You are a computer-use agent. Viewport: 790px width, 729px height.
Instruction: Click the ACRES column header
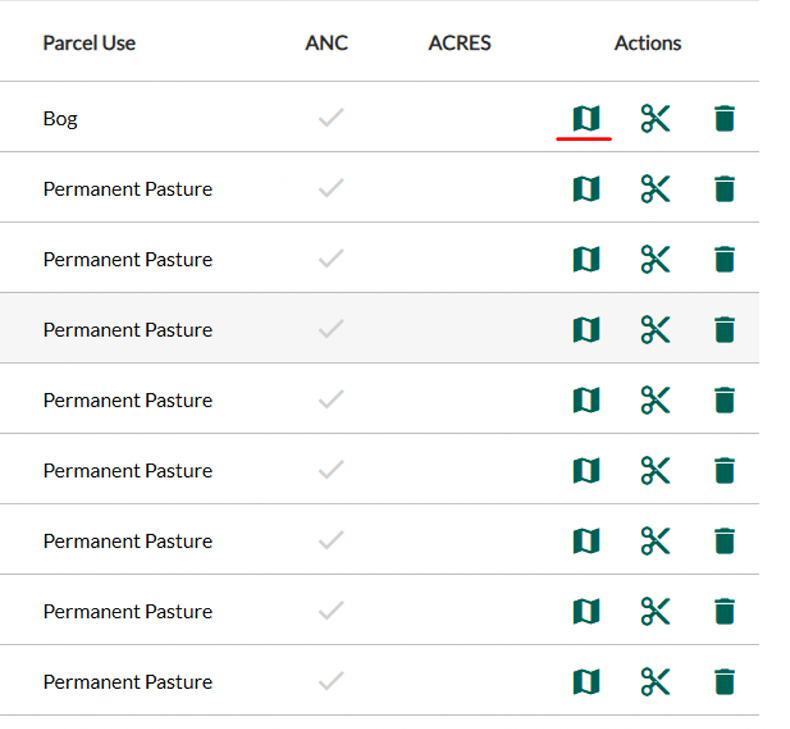459,43
